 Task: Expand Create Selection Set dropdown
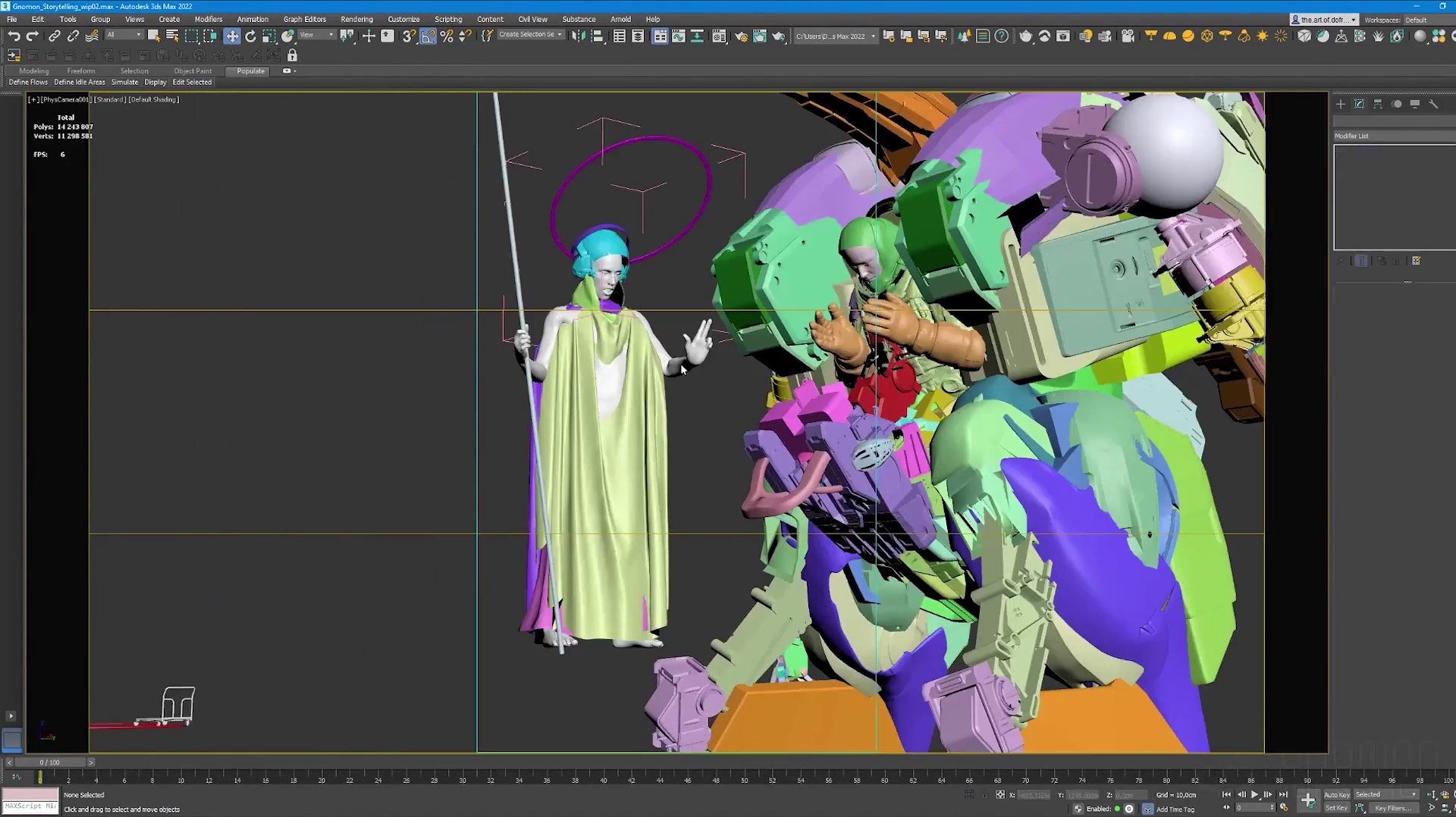[531, 35]
